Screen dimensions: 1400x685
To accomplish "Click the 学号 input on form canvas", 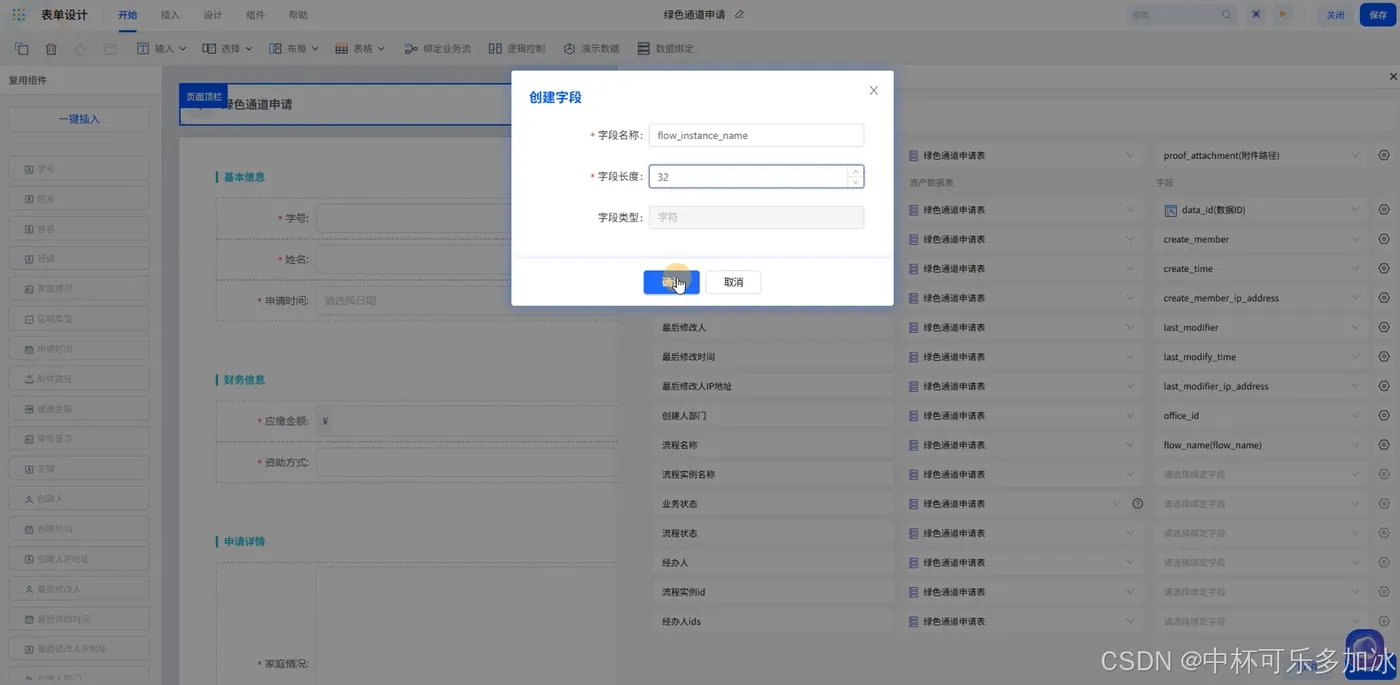I will pos(465,218).
